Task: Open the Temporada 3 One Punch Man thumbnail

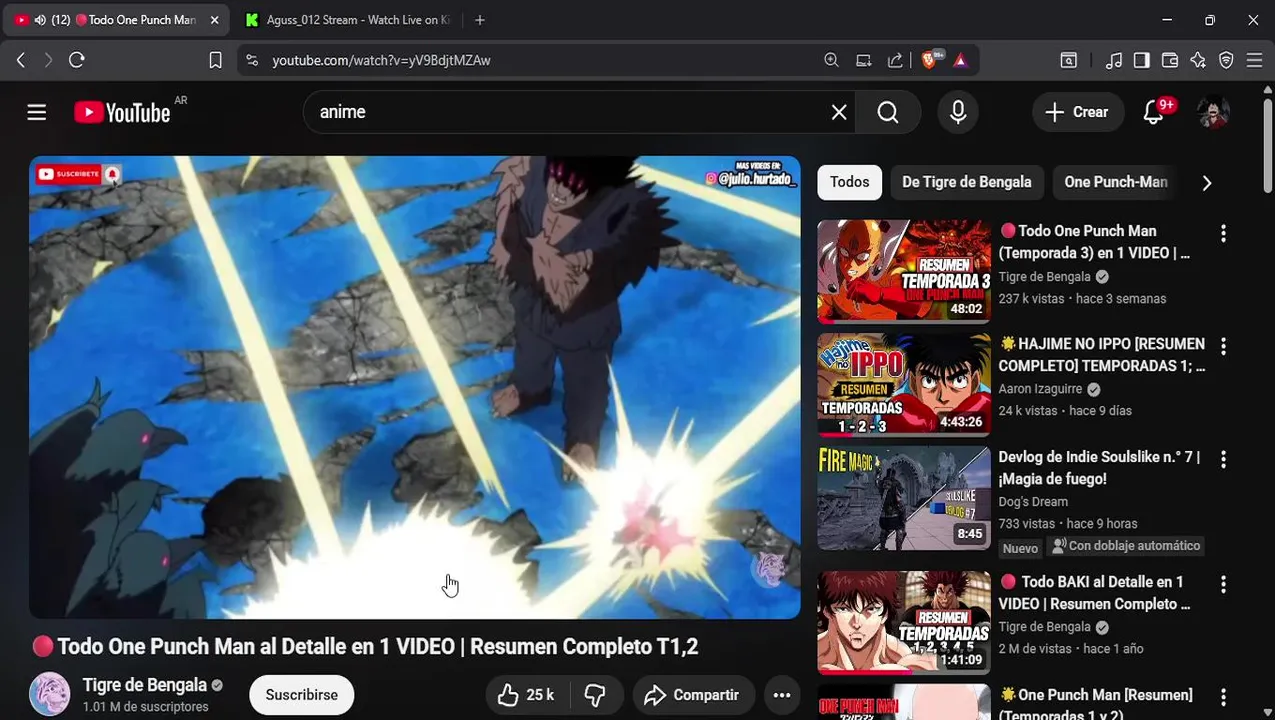Action: point(904,271)
